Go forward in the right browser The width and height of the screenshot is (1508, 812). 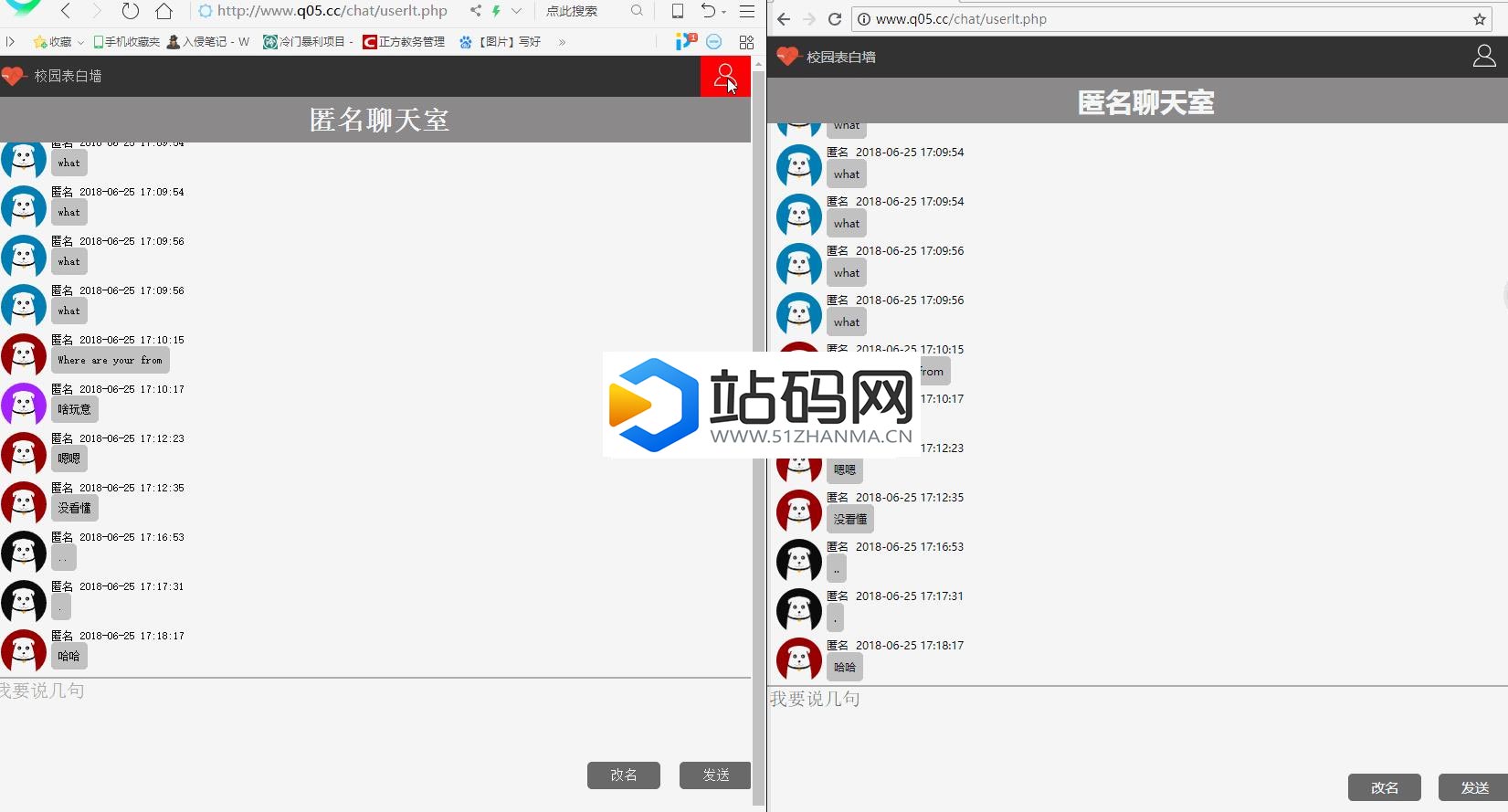809,19
